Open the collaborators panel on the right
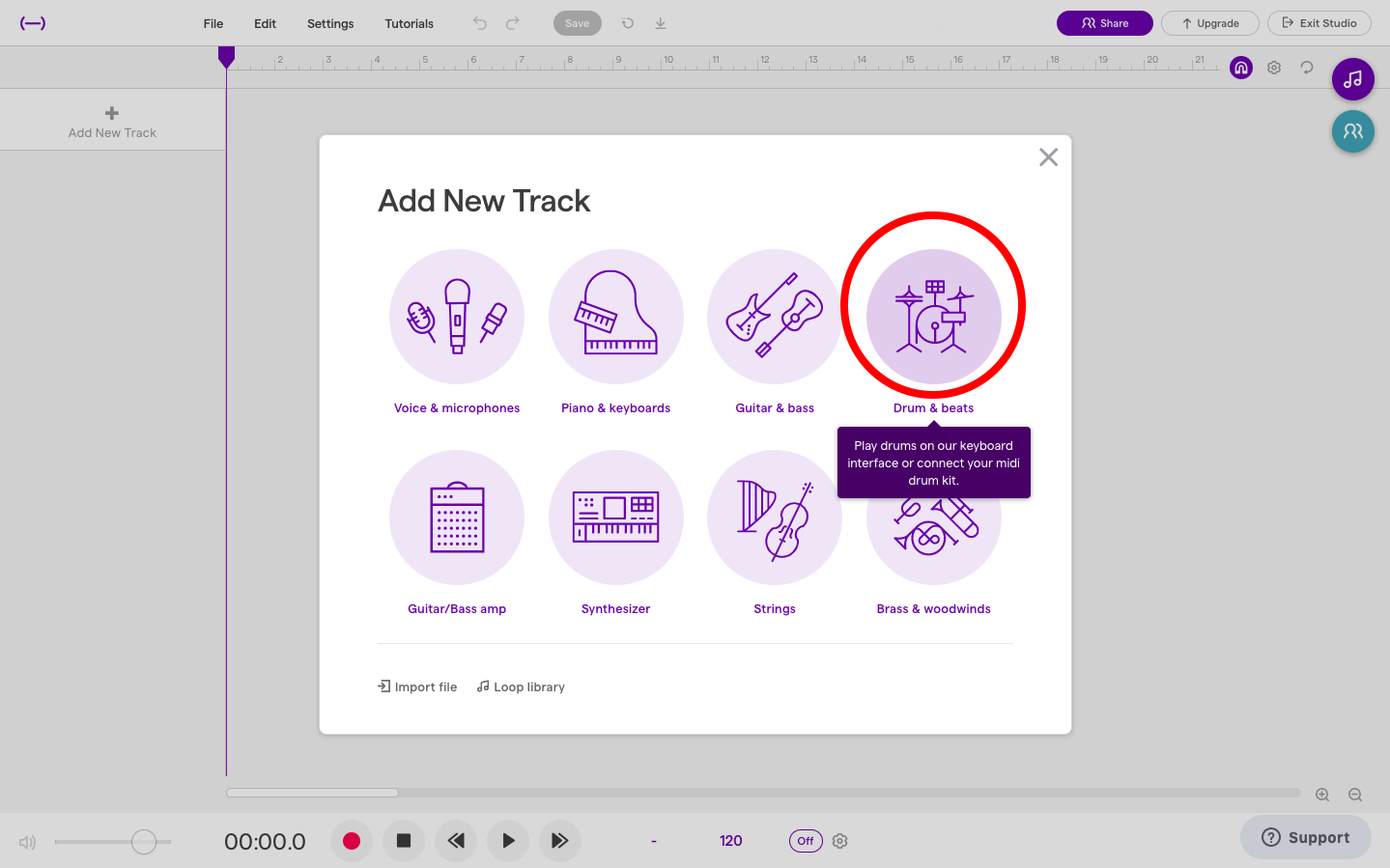1390x868 pixels. pyautogui.click(x=1352, y=131)
